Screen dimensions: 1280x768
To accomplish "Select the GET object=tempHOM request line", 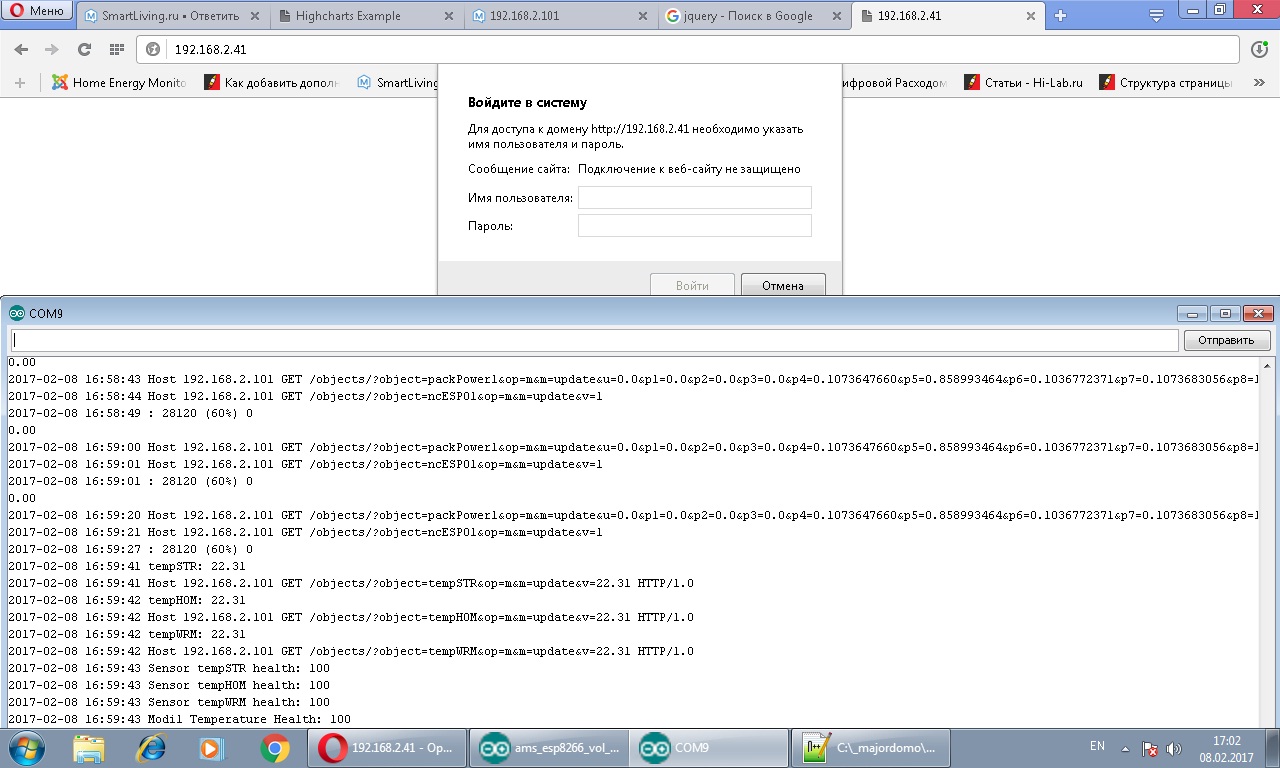I will coord(351,617).
